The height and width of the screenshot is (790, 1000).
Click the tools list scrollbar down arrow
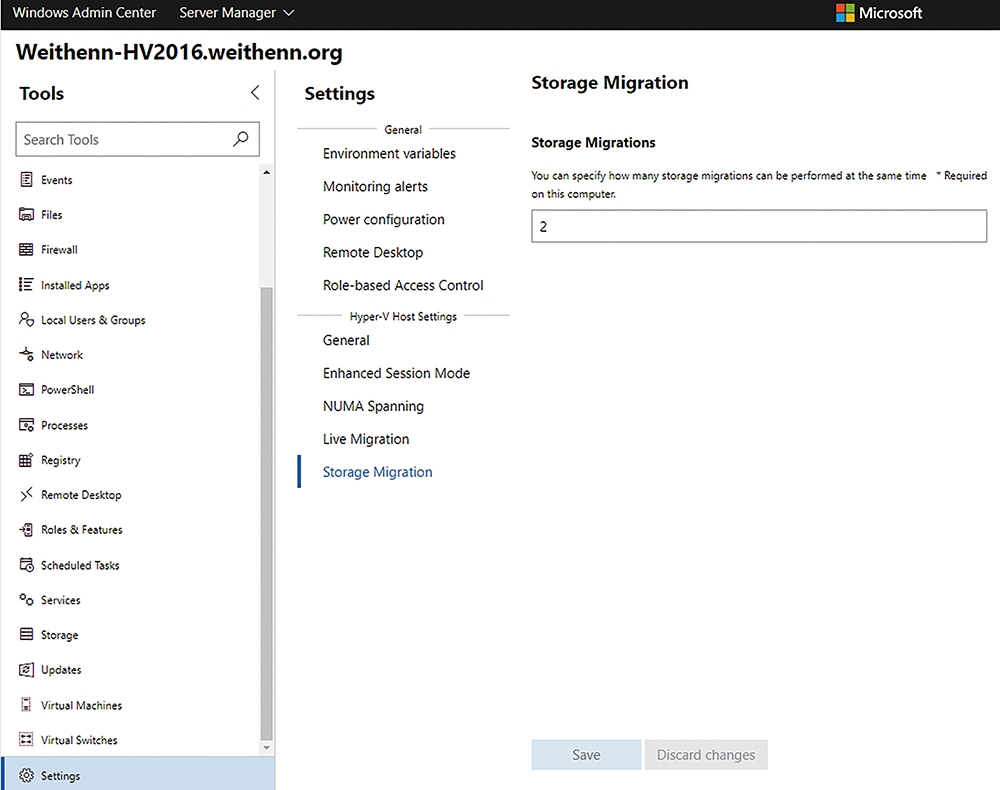click(267, 747)
